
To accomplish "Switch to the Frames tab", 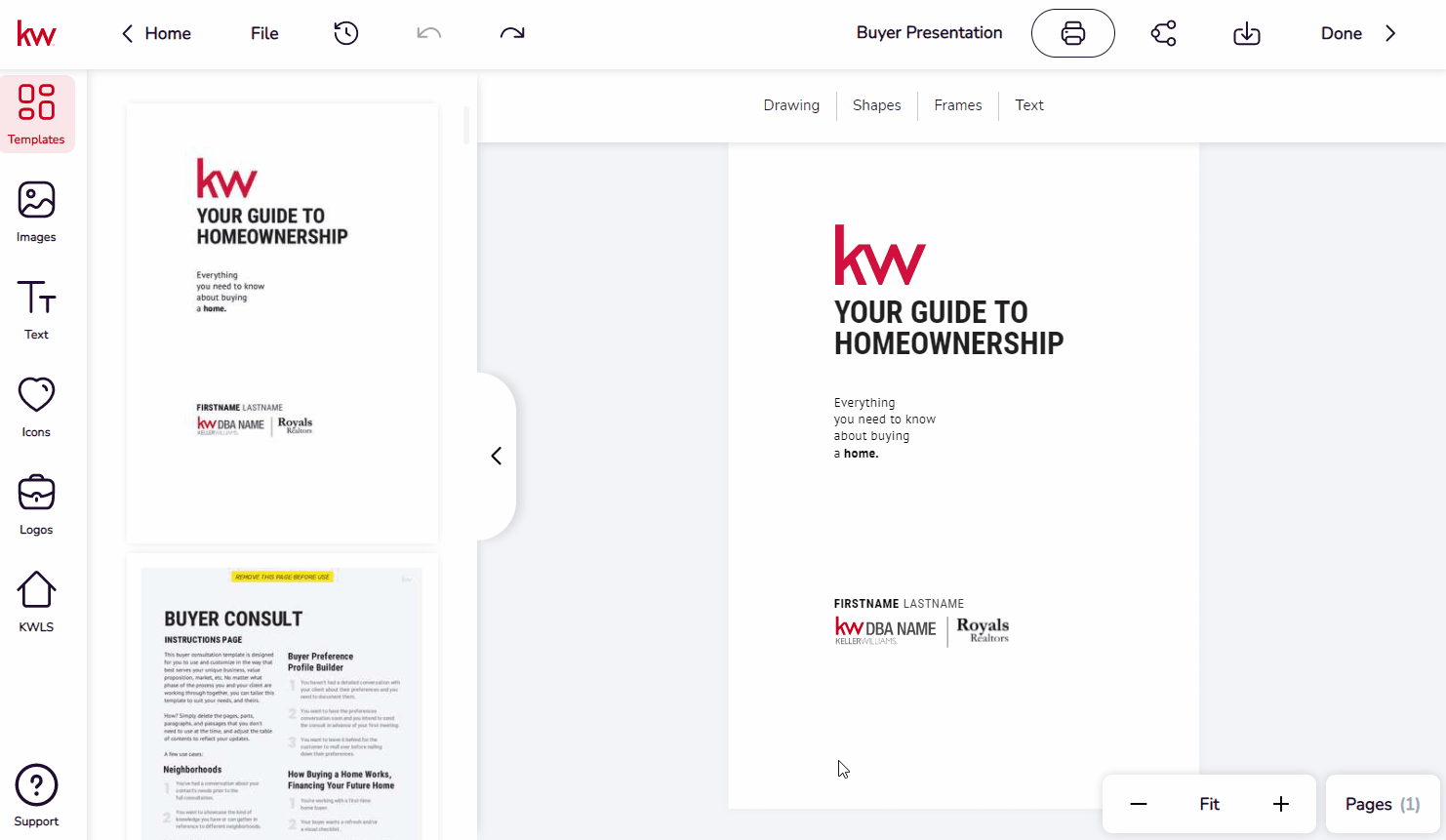I will (x=957, y=105).
